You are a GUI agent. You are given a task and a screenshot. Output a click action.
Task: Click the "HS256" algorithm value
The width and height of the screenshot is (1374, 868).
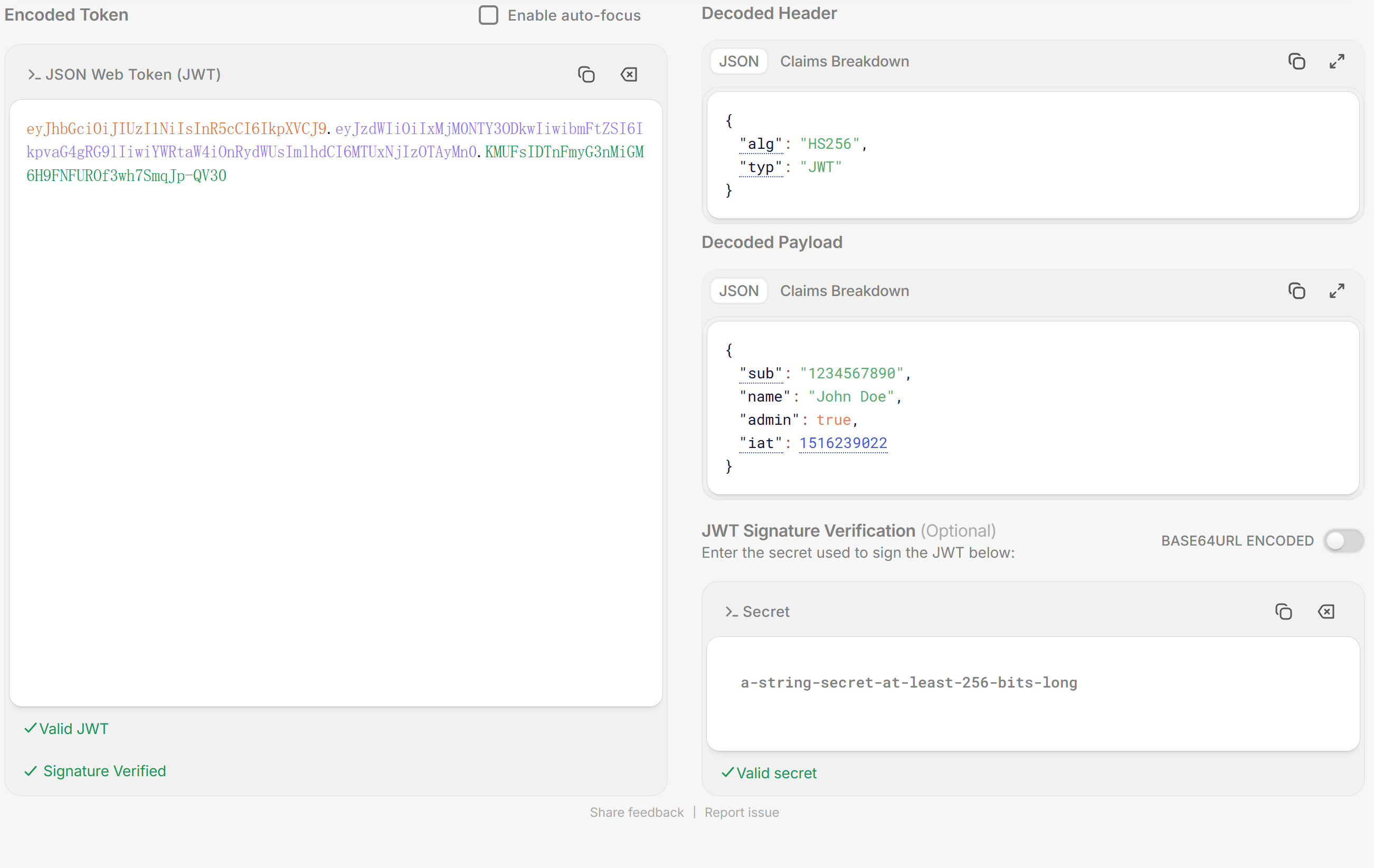[829, 144]
